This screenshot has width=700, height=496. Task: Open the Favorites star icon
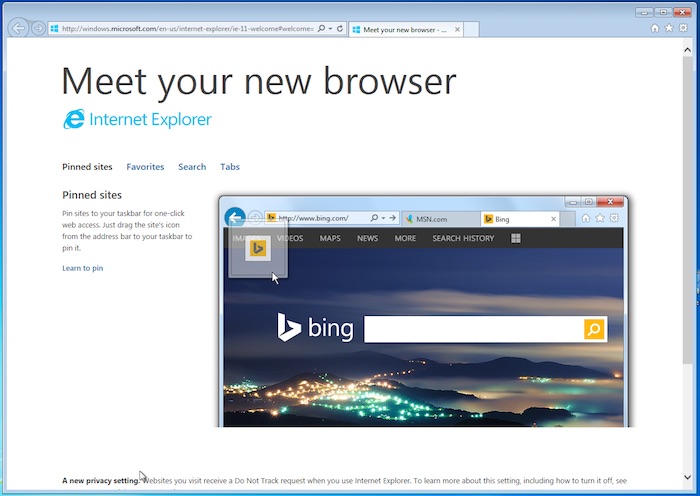coord(669,28)
